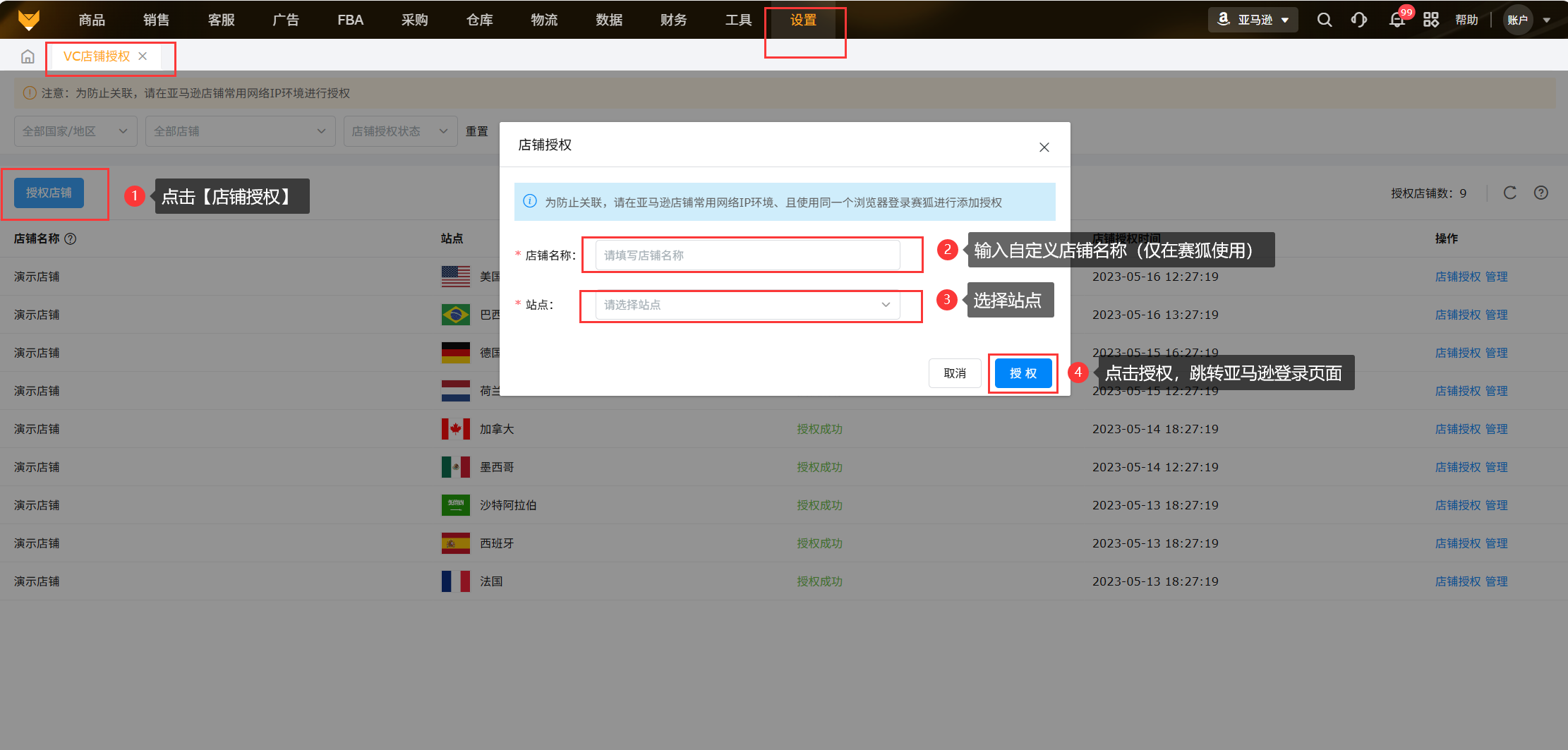Expand the account dropdown arrow
Image resolution: width=1568 pixels, height=750 pixels.
[1547, 20]
